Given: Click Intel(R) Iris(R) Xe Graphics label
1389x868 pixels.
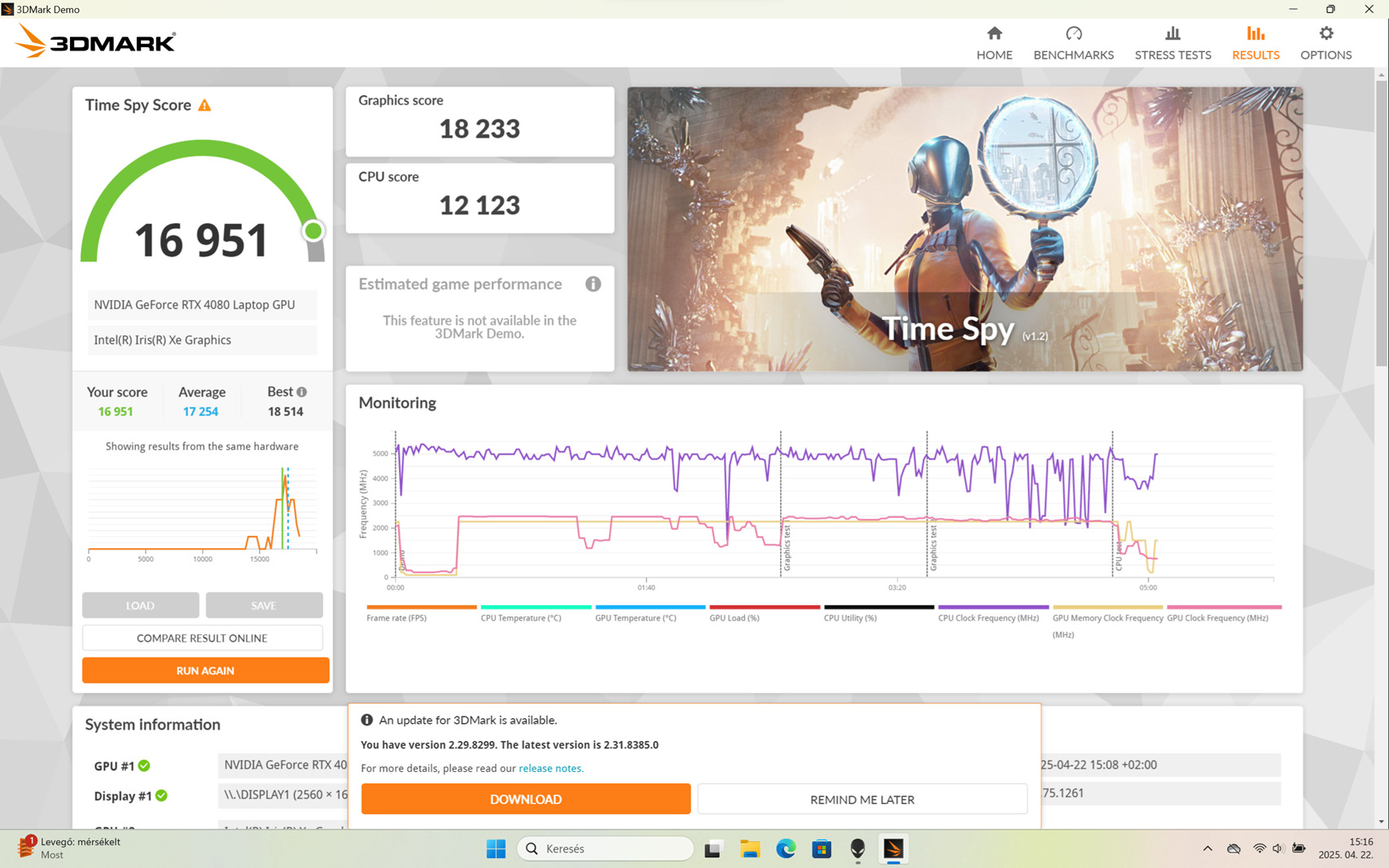Looking at the screenshot, I should (x=202, y=340).
